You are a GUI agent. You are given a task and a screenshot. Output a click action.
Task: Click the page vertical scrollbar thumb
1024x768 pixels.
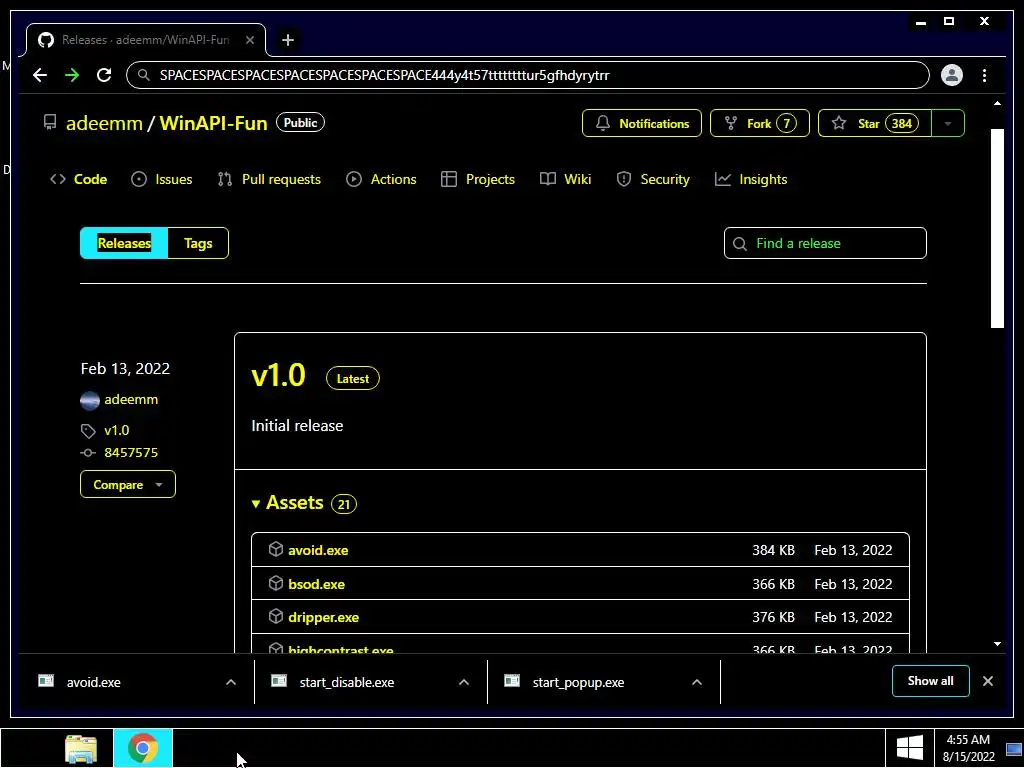point(997,228)
